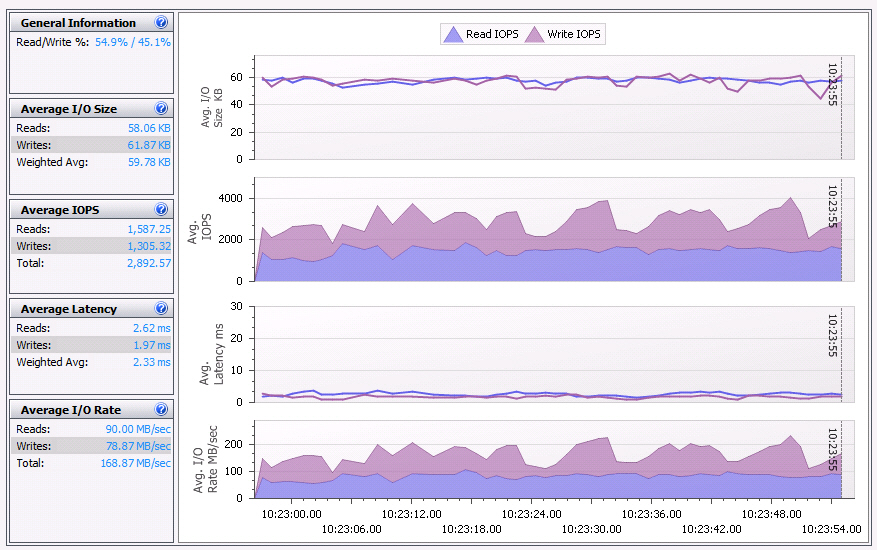877x550 pixels.
Task: Click the 10:23:55 marker on I/O Size chart
Action: coord(832,84)
